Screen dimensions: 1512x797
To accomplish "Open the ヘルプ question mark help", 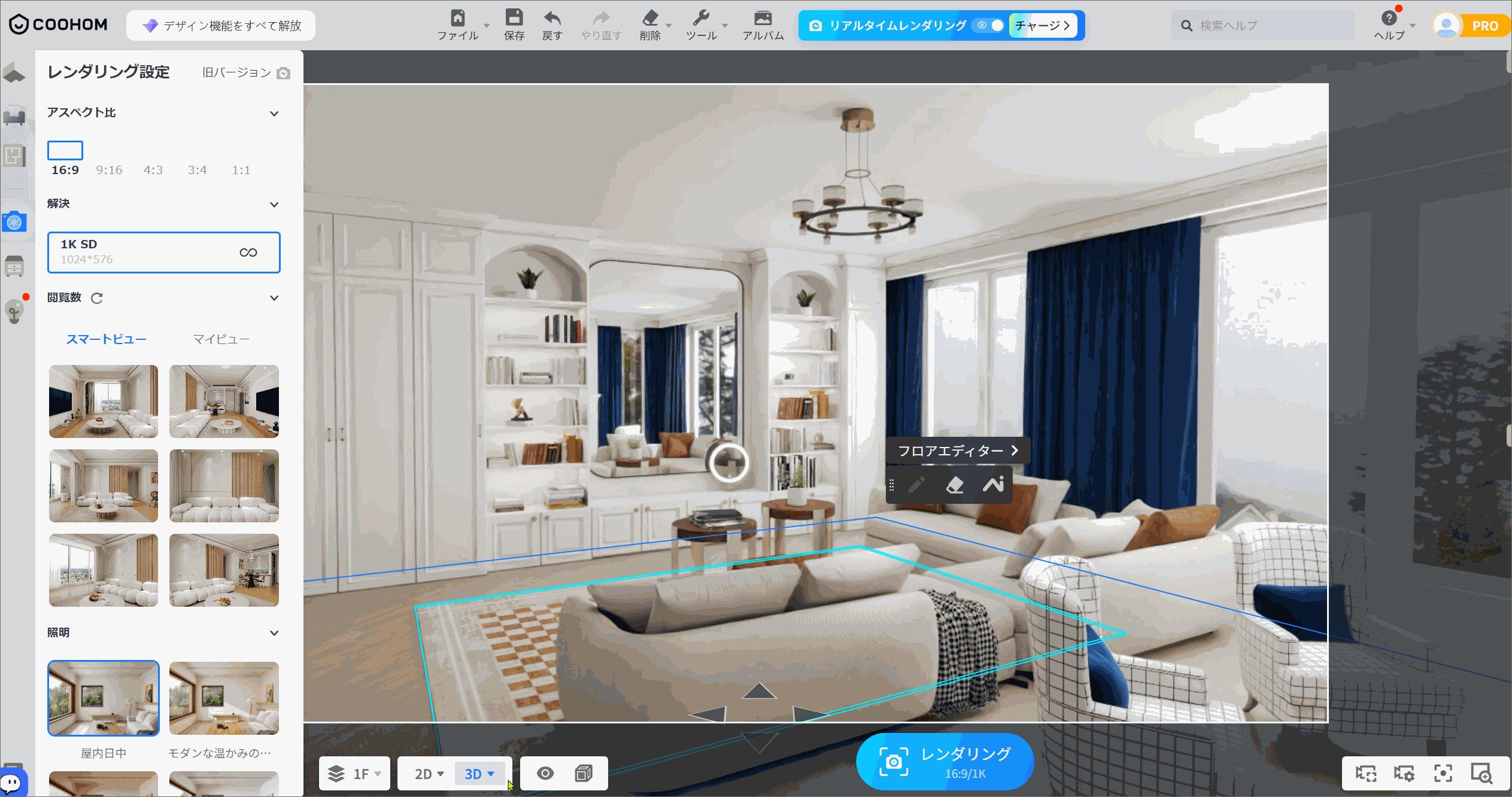I will pos(1389,18).
